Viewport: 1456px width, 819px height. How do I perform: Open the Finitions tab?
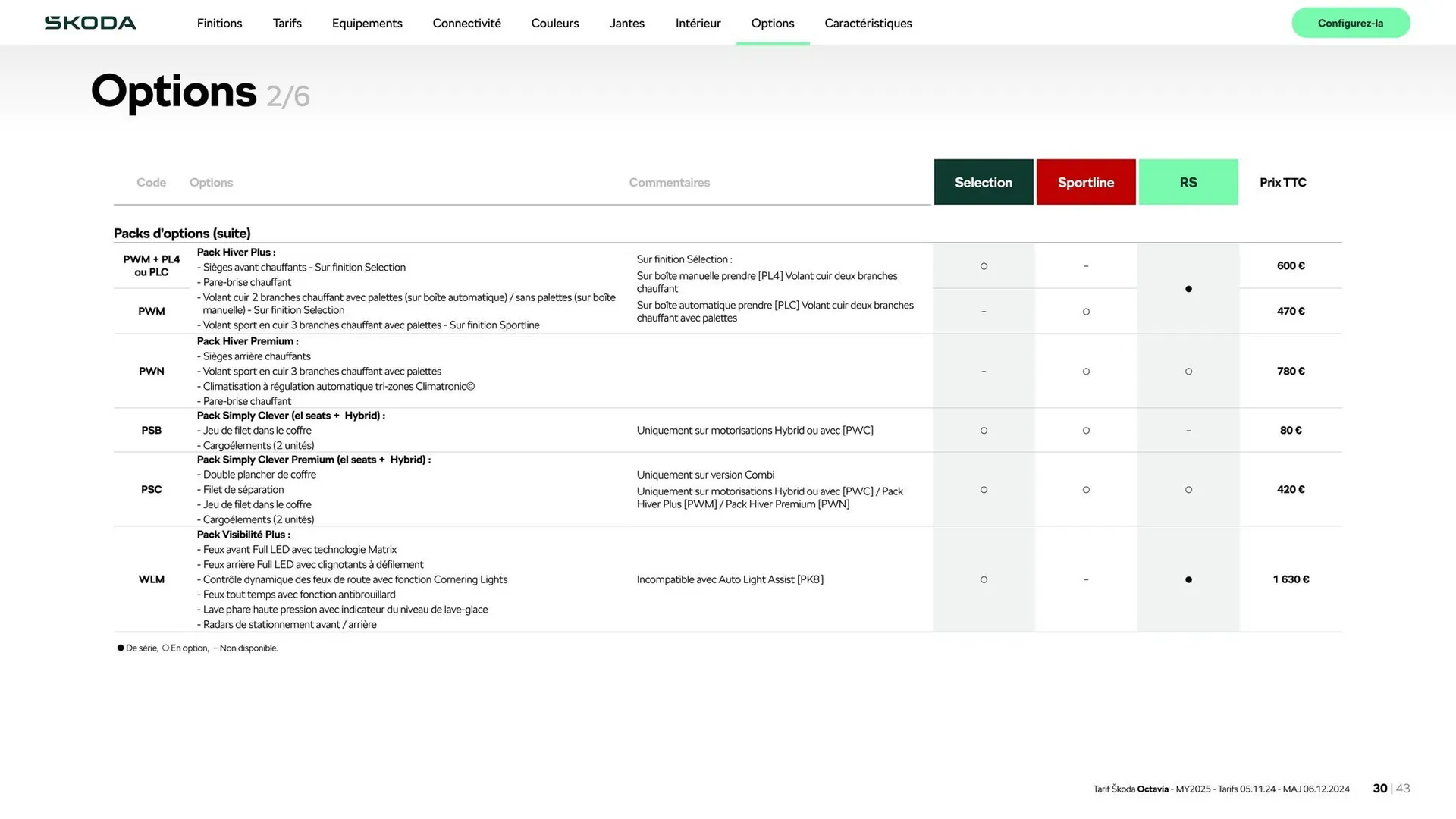(219, 24)
